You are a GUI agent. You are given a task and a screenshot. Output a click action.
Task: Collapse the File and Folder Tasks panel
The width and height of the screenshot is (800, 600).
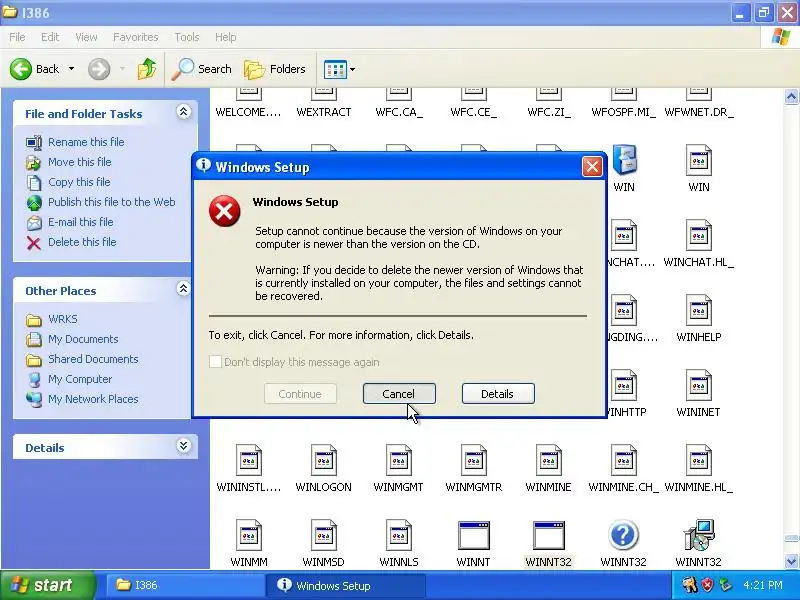(x=183, y=112)
